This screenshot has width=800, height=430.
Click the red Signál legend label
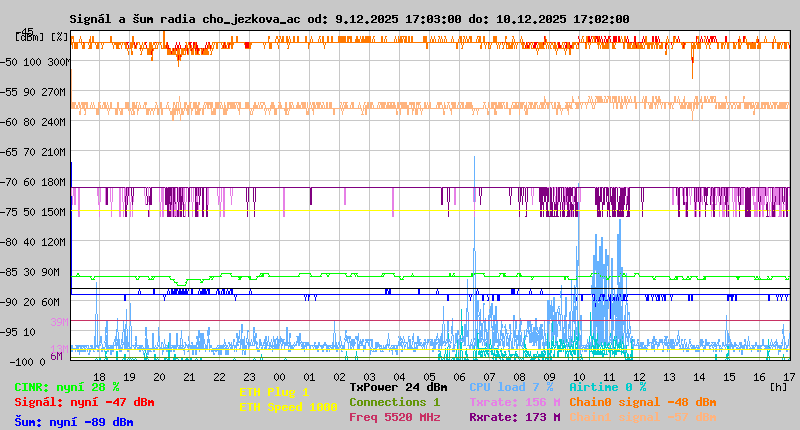pyautogui.click(x=84, y=402)
